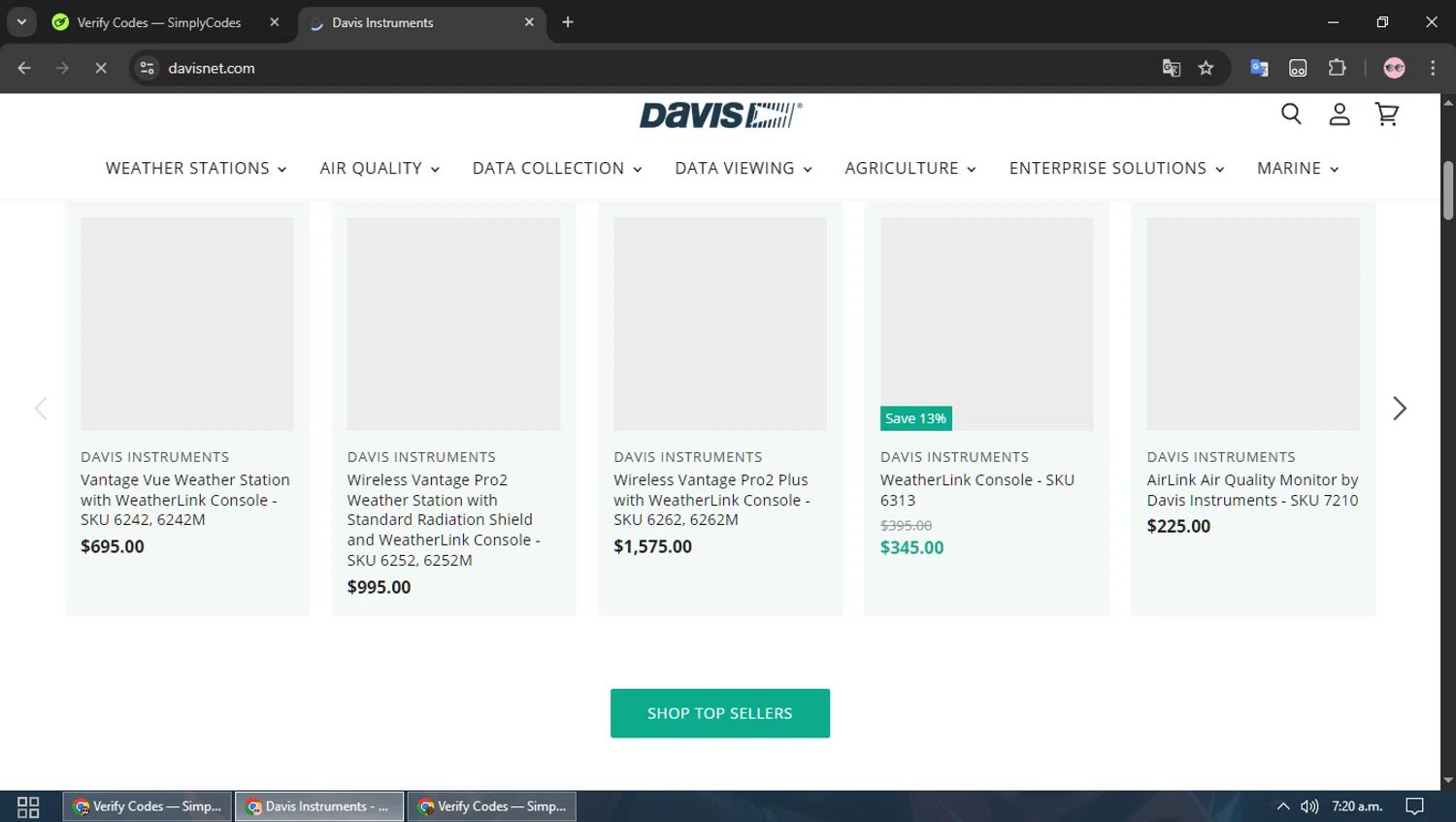Click the browser back arrow
The width and height of the screenshot is (1456, 822).
tap(24, 68)
